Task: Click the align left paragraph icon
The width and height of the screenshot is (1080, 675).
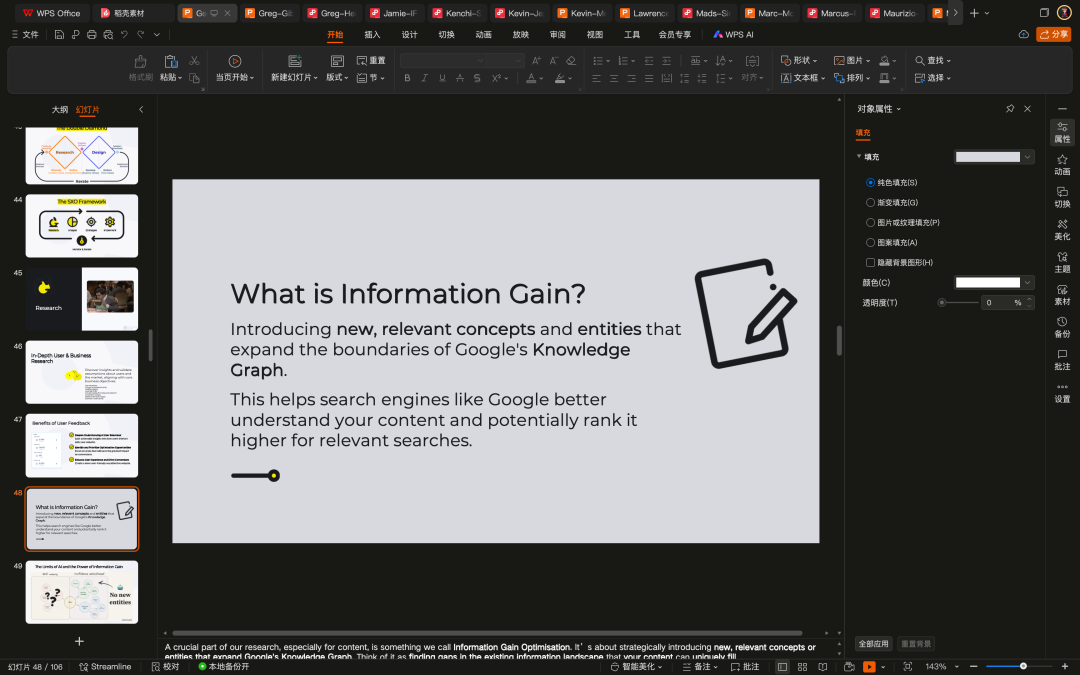Action: pyautogui.click(x=596, y=79)
